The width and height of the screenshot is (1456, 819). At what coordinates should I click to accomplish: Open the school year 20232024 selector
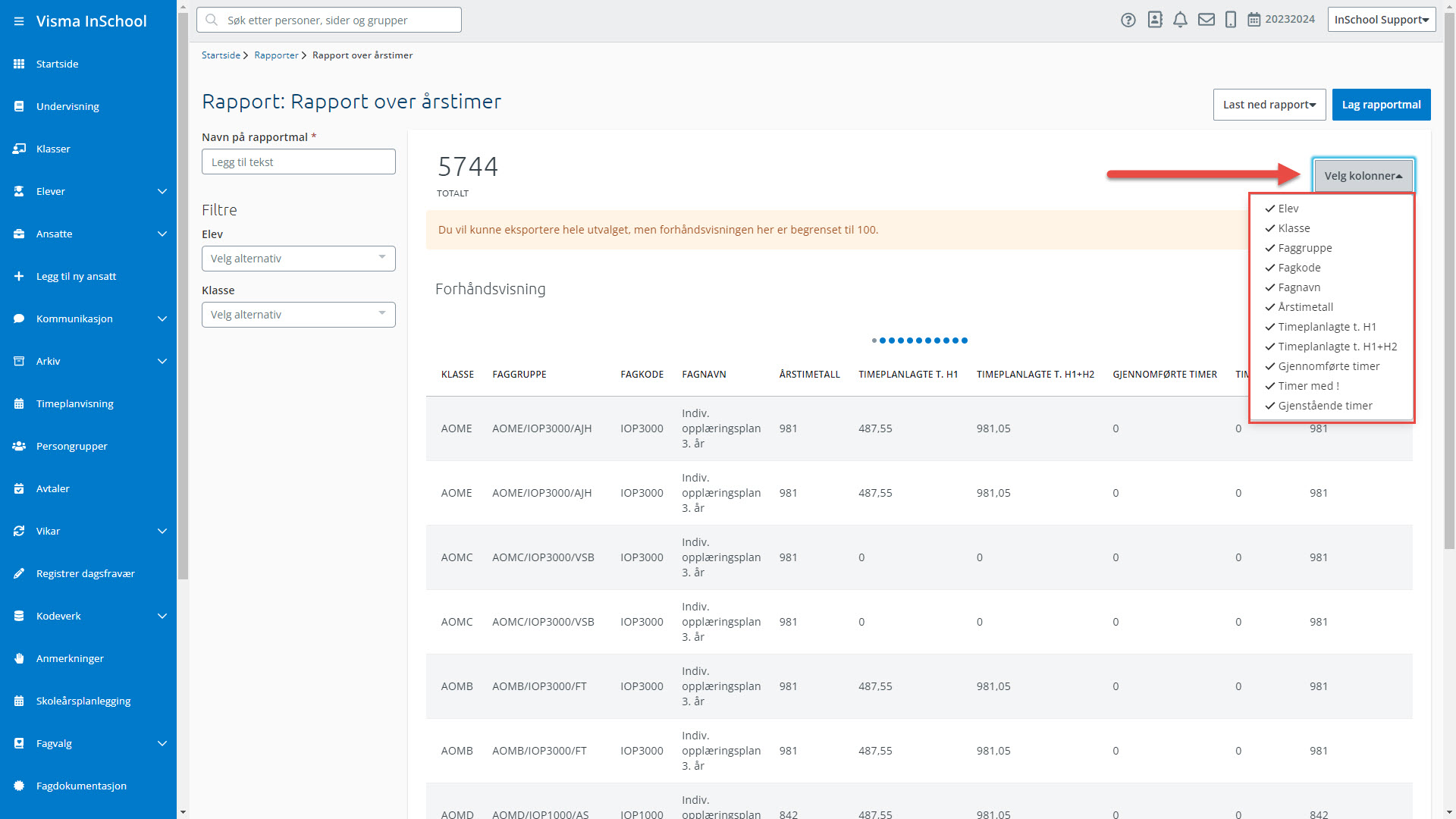1282,19
